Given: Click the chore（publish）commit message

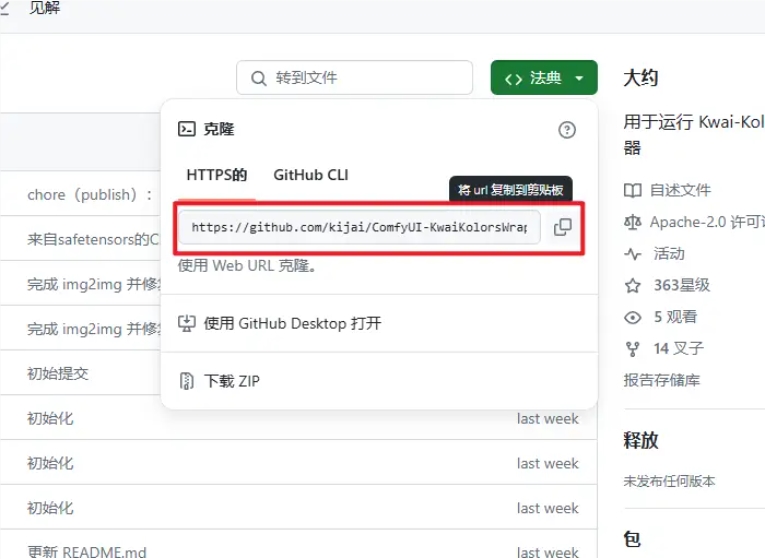Looking at the screenshot, I should click(90, 195).
